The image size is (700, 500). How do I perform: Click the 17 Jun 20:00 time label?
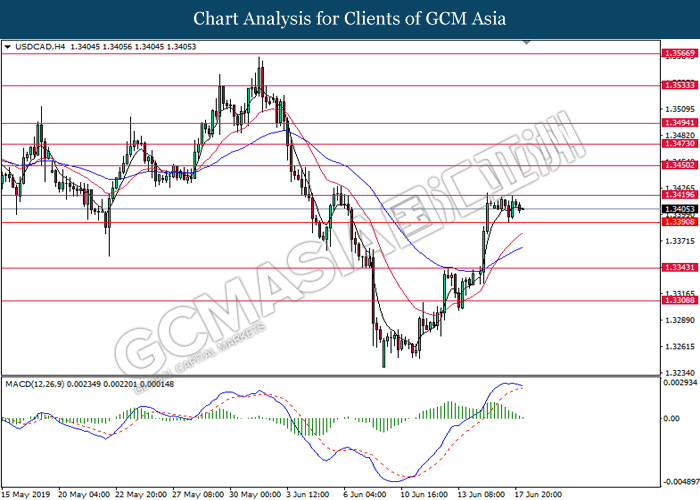click(538, 495)
